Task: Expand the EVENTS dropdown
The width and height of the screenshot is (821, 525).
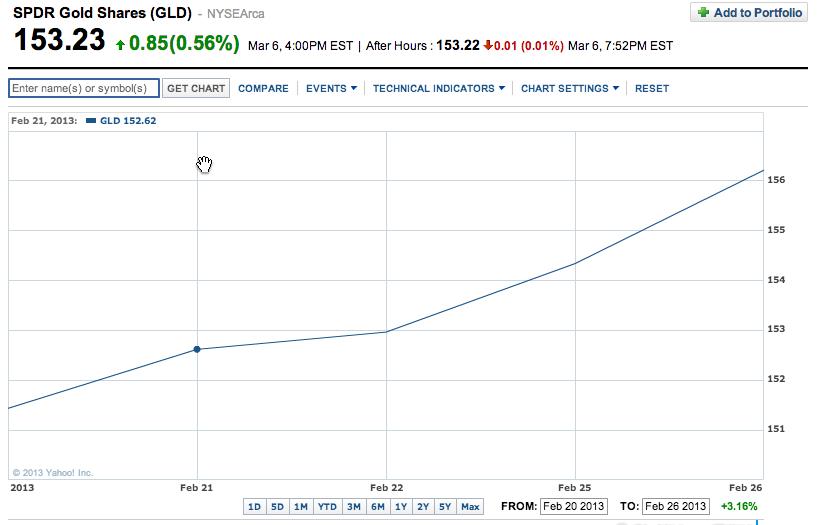Action: 331,88
